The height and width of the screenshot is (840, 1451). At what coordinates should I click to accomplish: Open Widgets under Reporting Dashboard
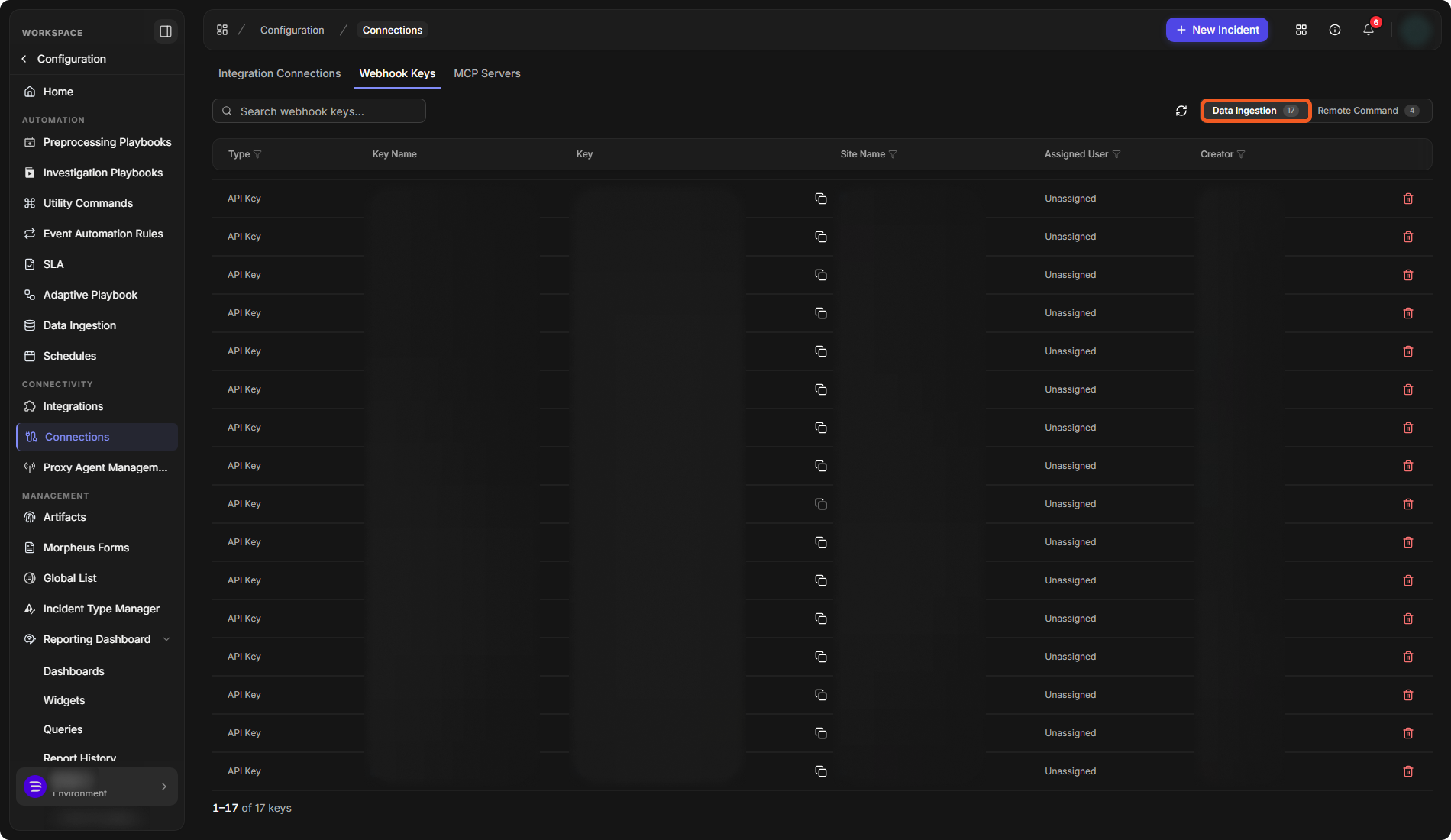64,700
